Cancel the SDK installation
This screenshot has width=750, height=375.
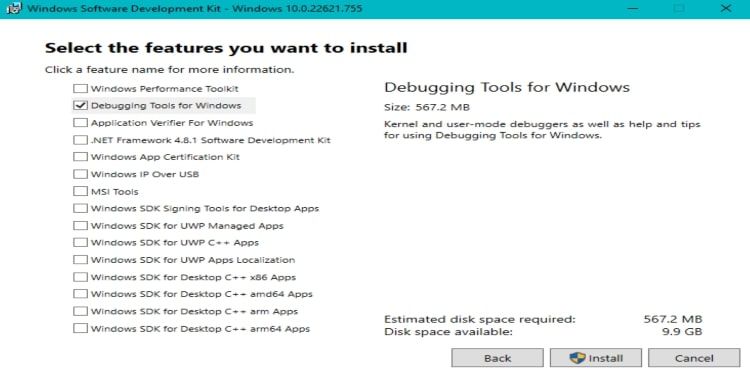[x=694, y=358]
